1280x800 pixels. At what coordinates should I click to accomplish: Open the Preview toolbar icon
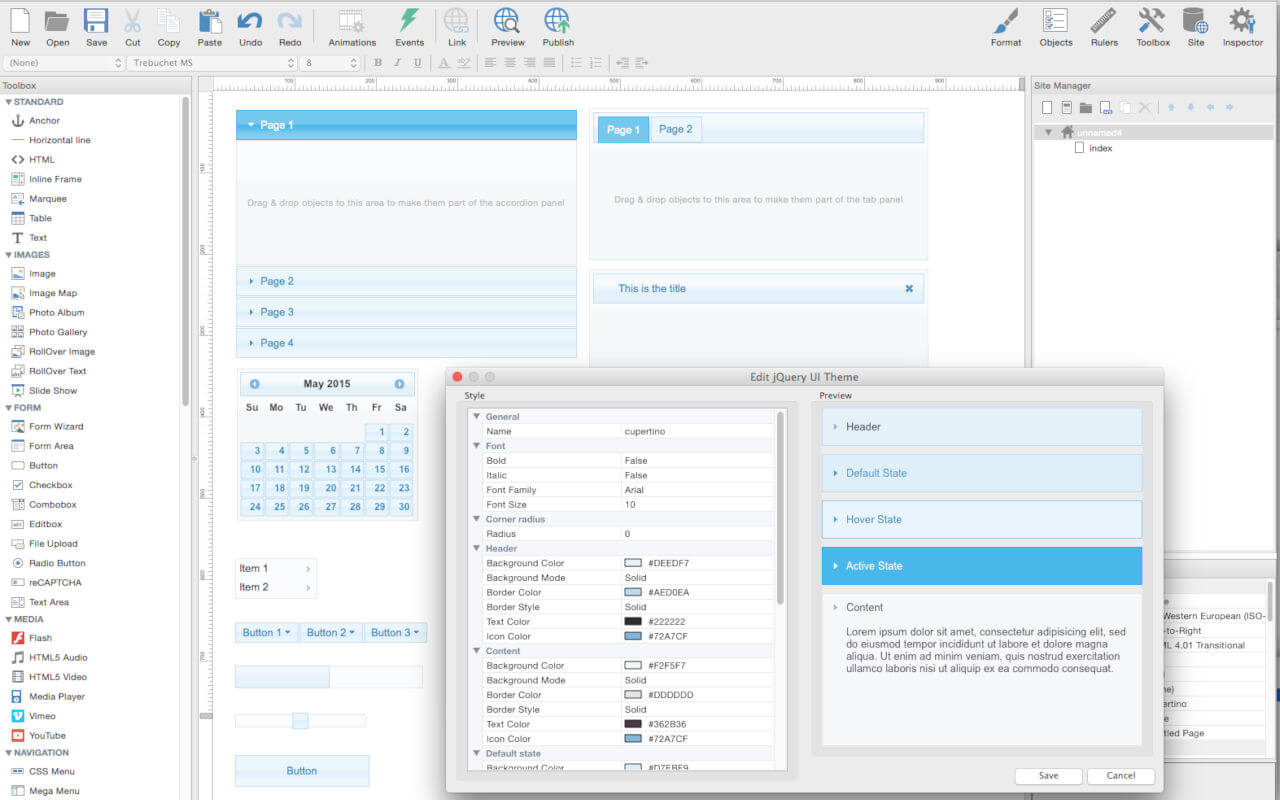coord(507,21)
